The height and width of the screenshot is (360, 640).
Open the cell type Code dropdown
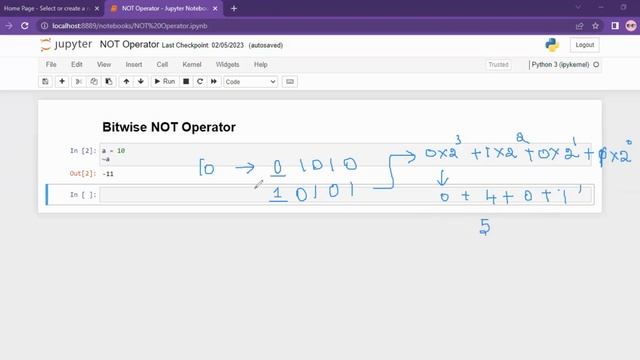coord(250,82)
